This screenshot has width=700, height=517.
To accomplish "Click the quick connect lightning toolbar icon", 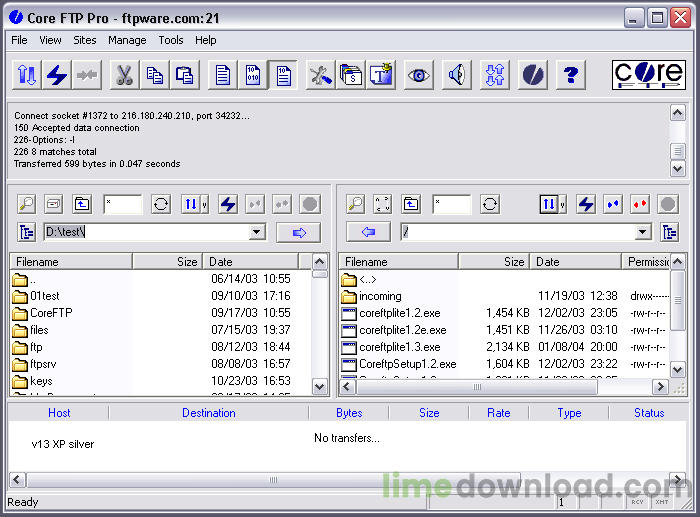I will (57, 75).
